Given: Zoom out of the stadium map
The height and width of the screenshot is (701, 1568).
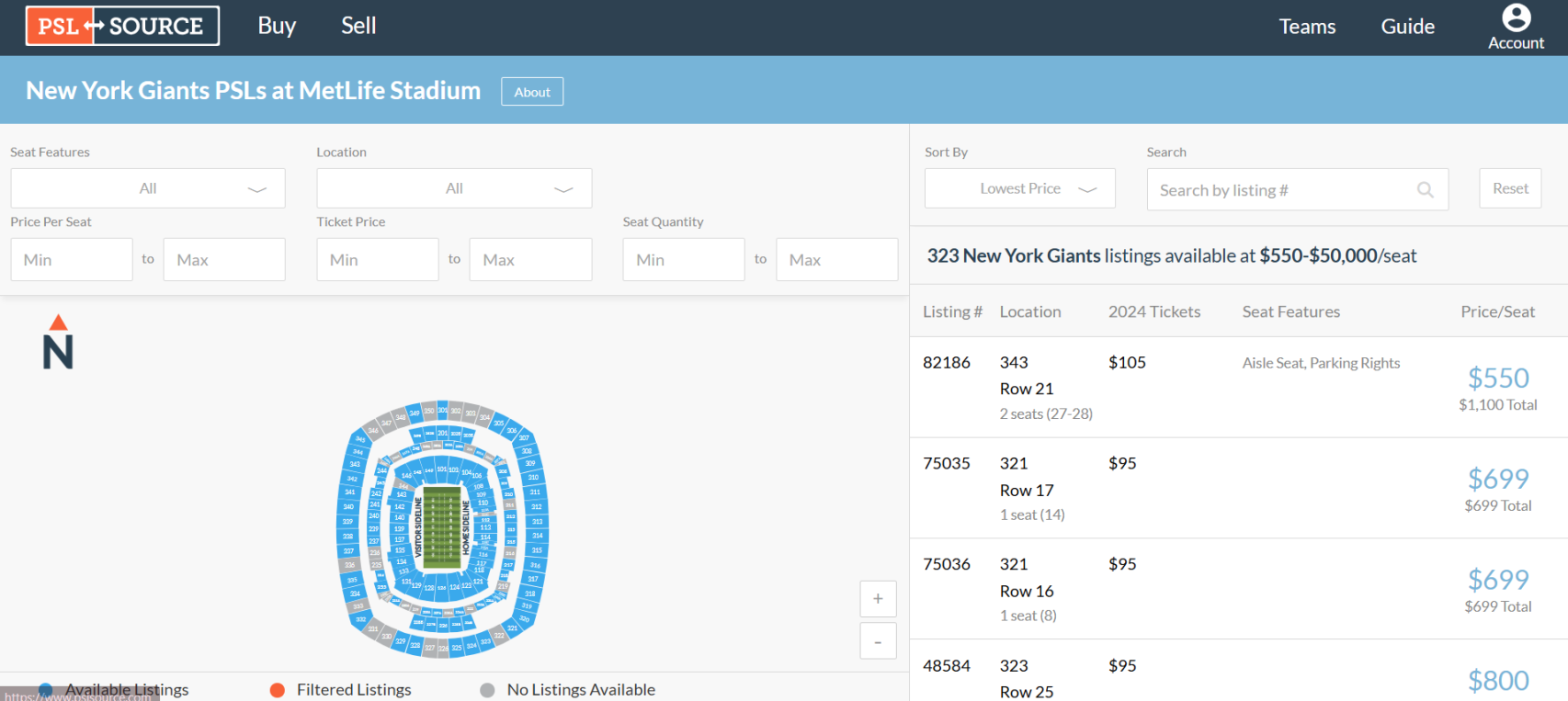Looking at the screenshot, I should click(878, 641).
